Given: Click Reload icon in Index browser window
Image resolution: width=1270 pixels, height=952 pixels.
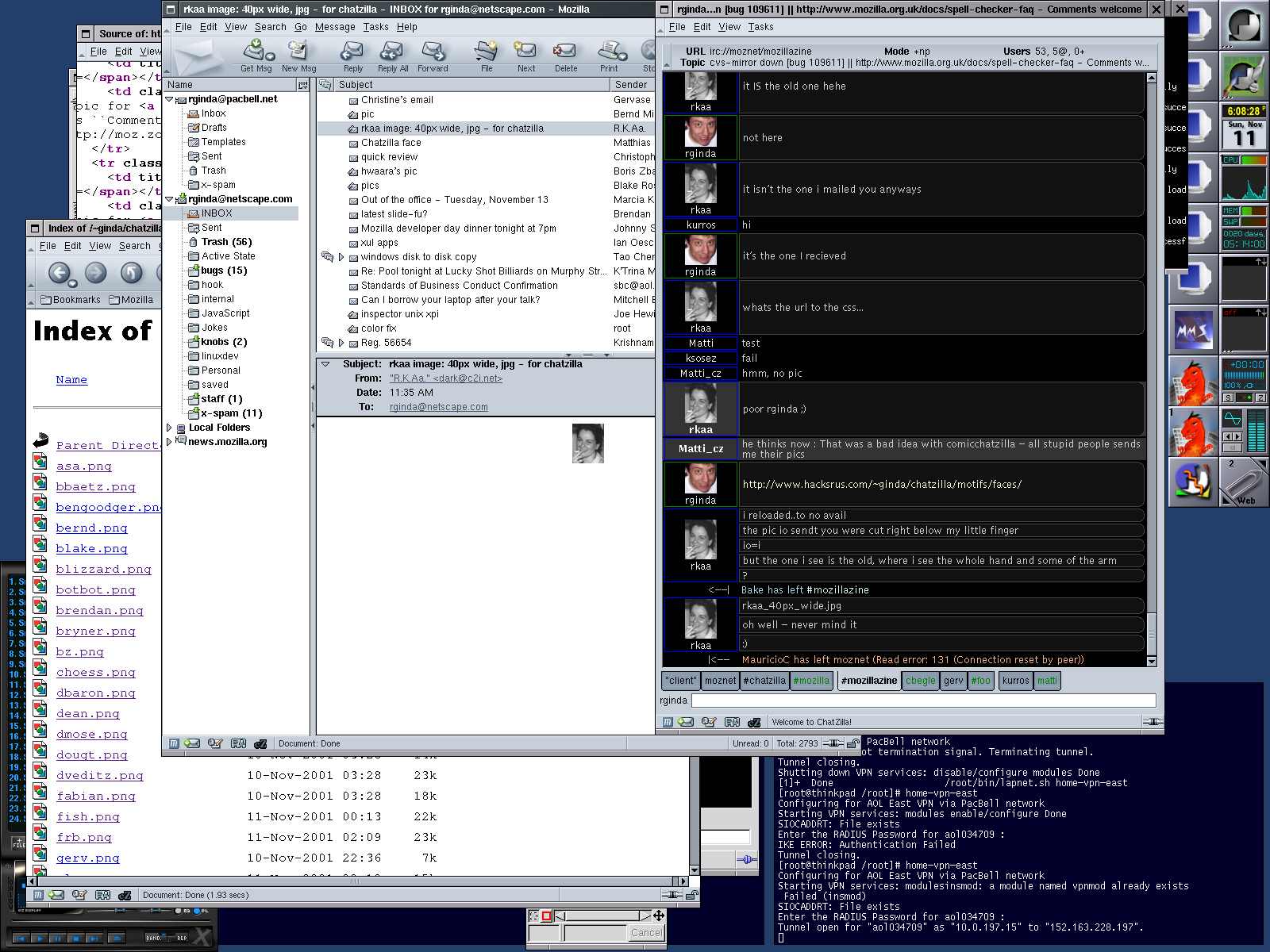Looking at the screenshot, I should coord(131,273).
